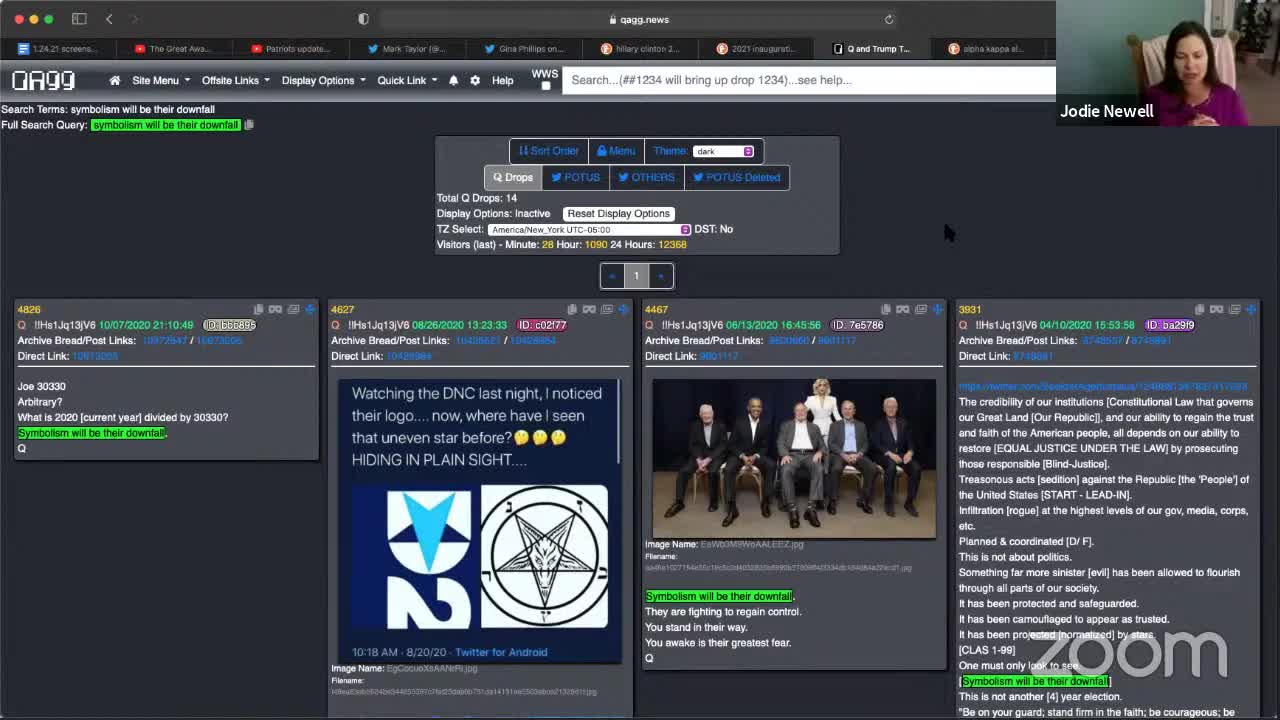This screenshot has height=720, width=1280.
Task: Switch to the OTHERS tab
Action: (647, 177)
